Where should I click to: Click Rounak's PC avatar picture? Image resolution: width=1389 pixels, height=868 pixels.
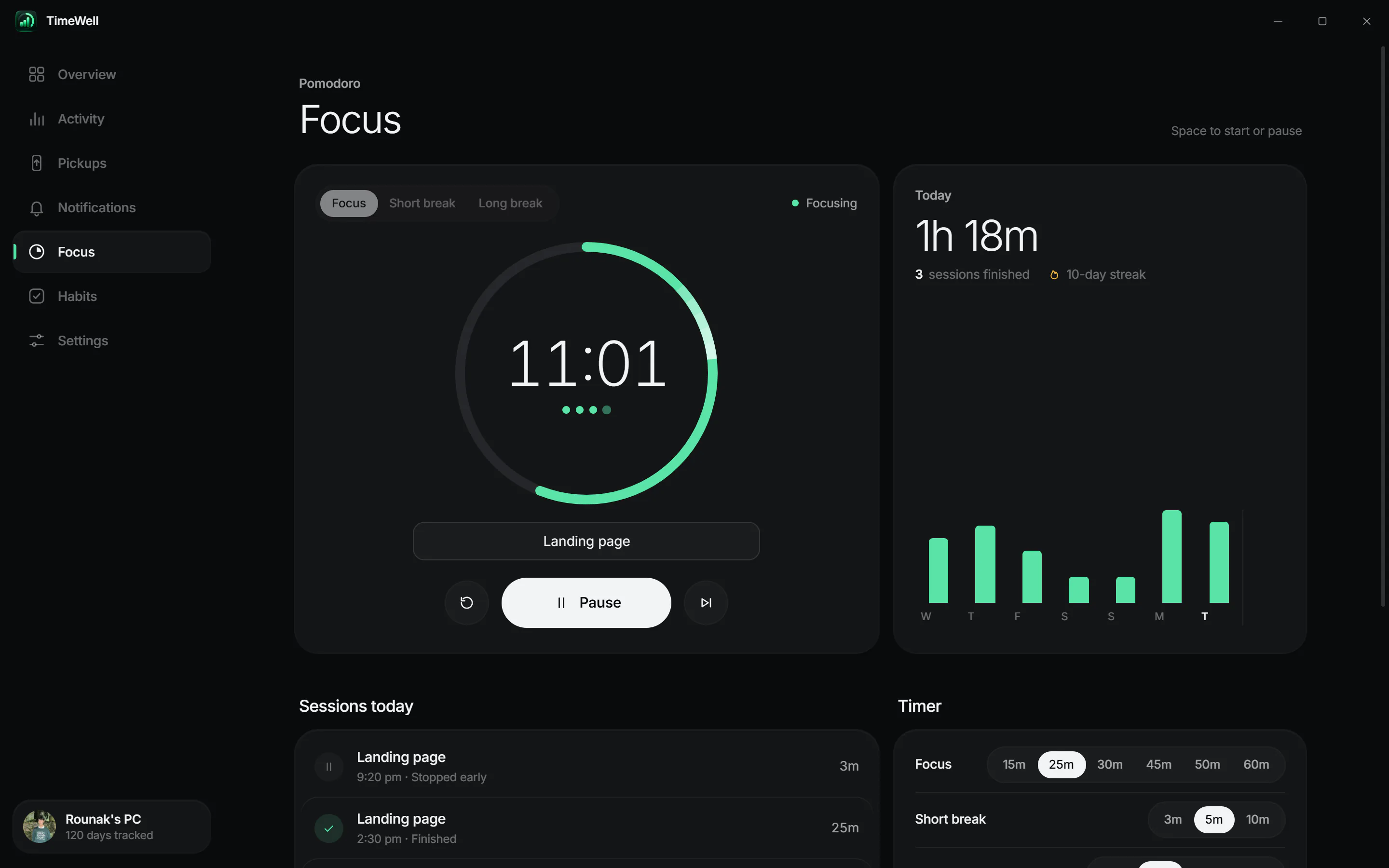point(40,827)
